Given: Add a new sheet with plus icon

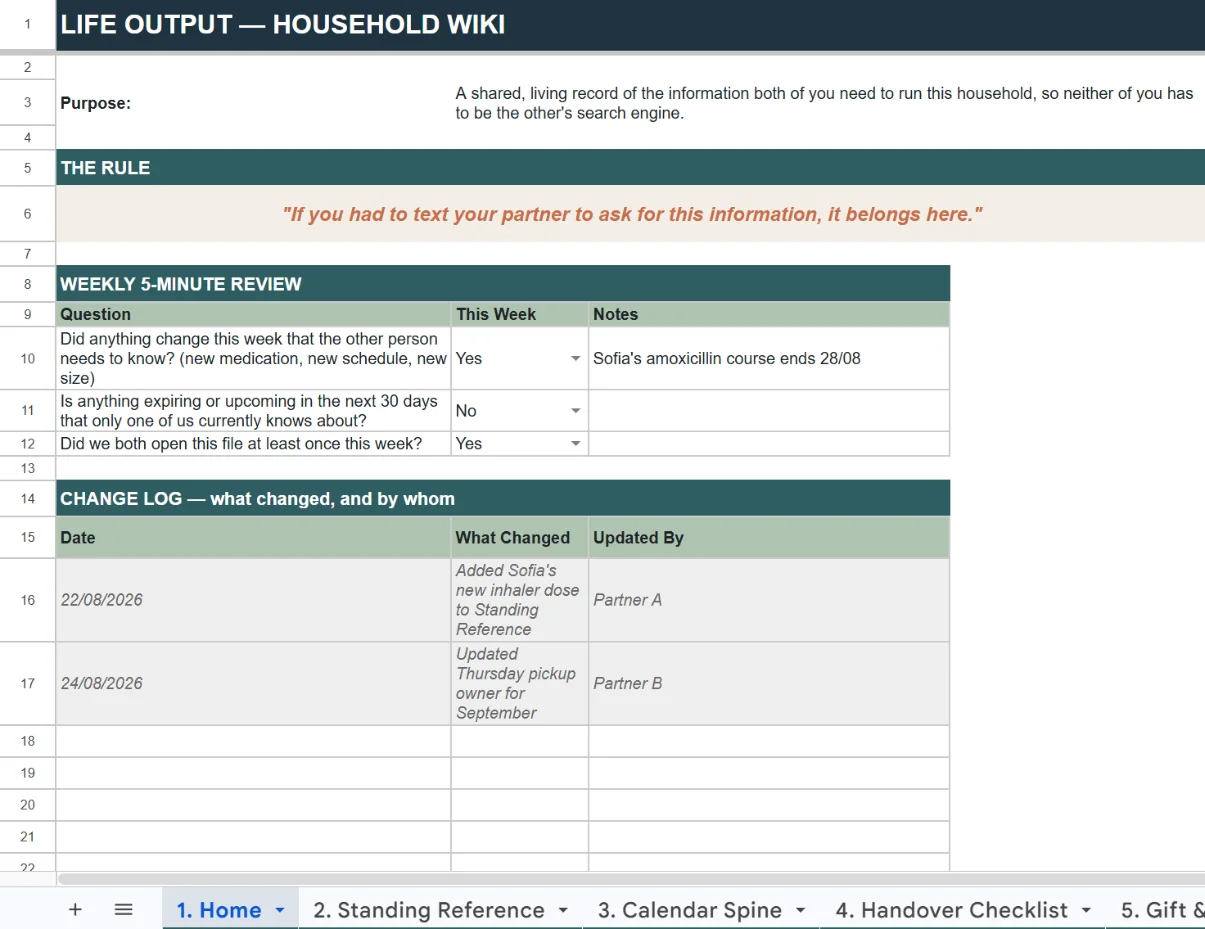Looking at the screenshot, I should coord(75,909).
